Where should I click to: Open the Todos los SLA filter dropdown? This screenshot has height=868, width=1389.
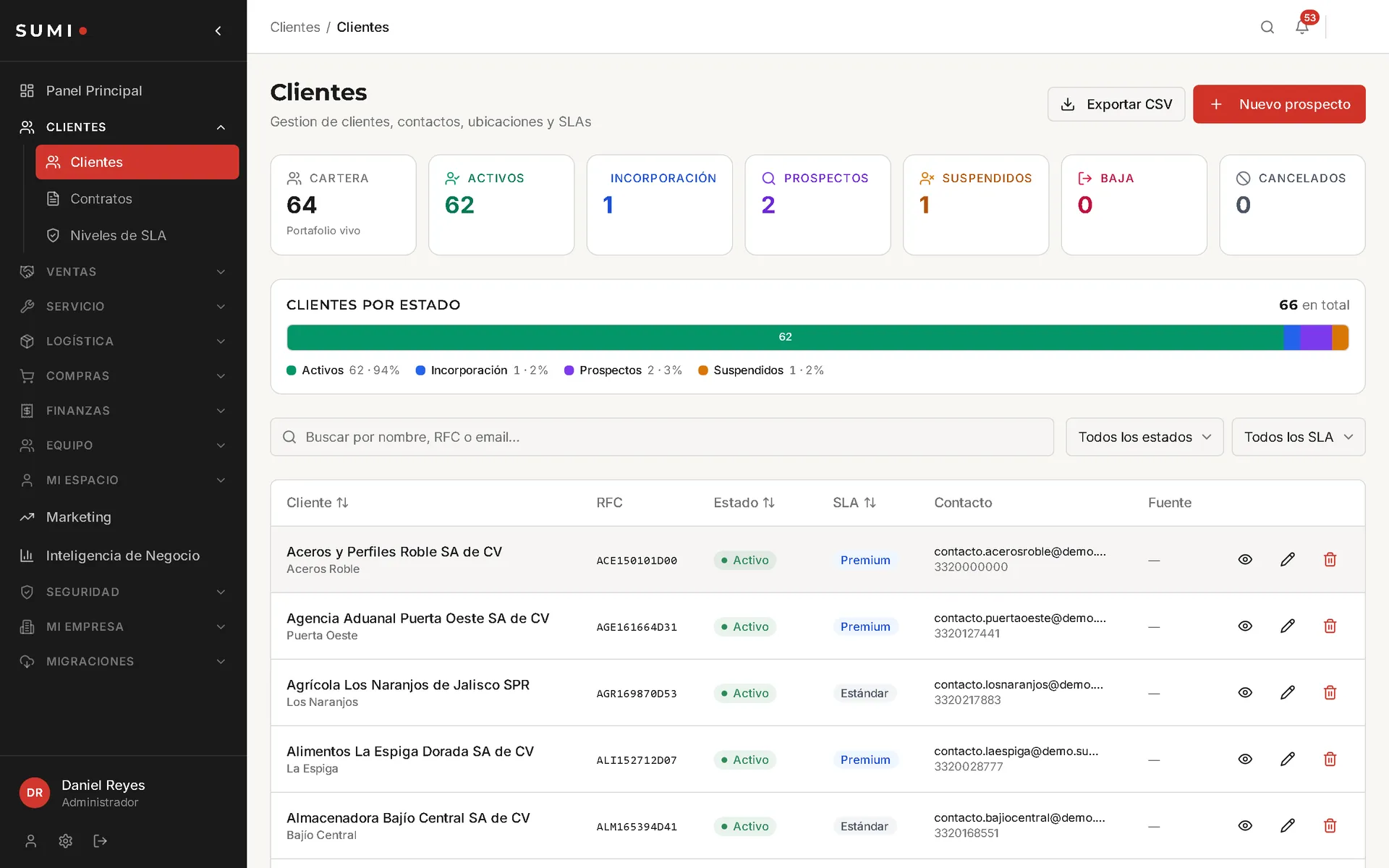tap(1299, 437)
